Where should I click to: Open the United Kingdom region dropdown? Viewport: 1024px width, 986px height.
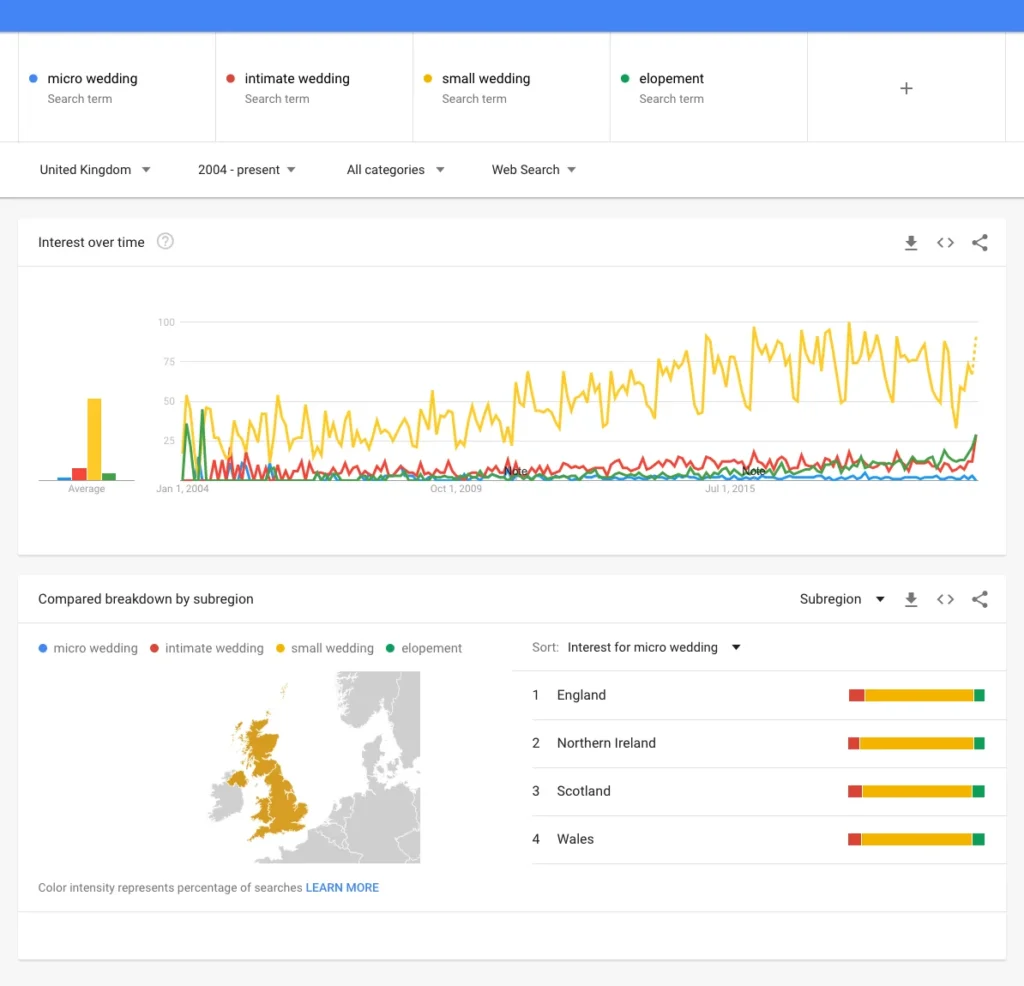pos(95,170)
